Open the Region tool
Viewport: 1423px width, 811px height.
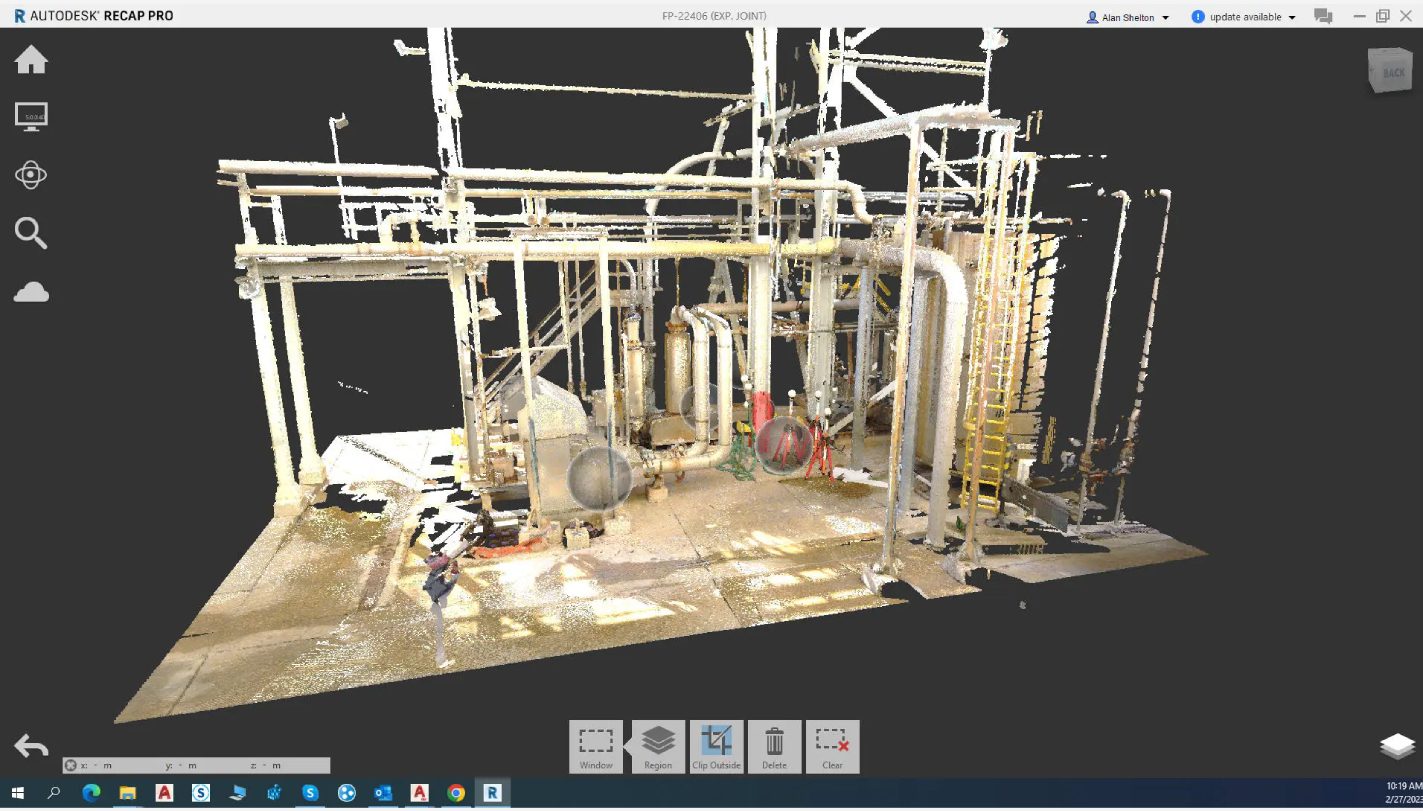coord(658,746)
